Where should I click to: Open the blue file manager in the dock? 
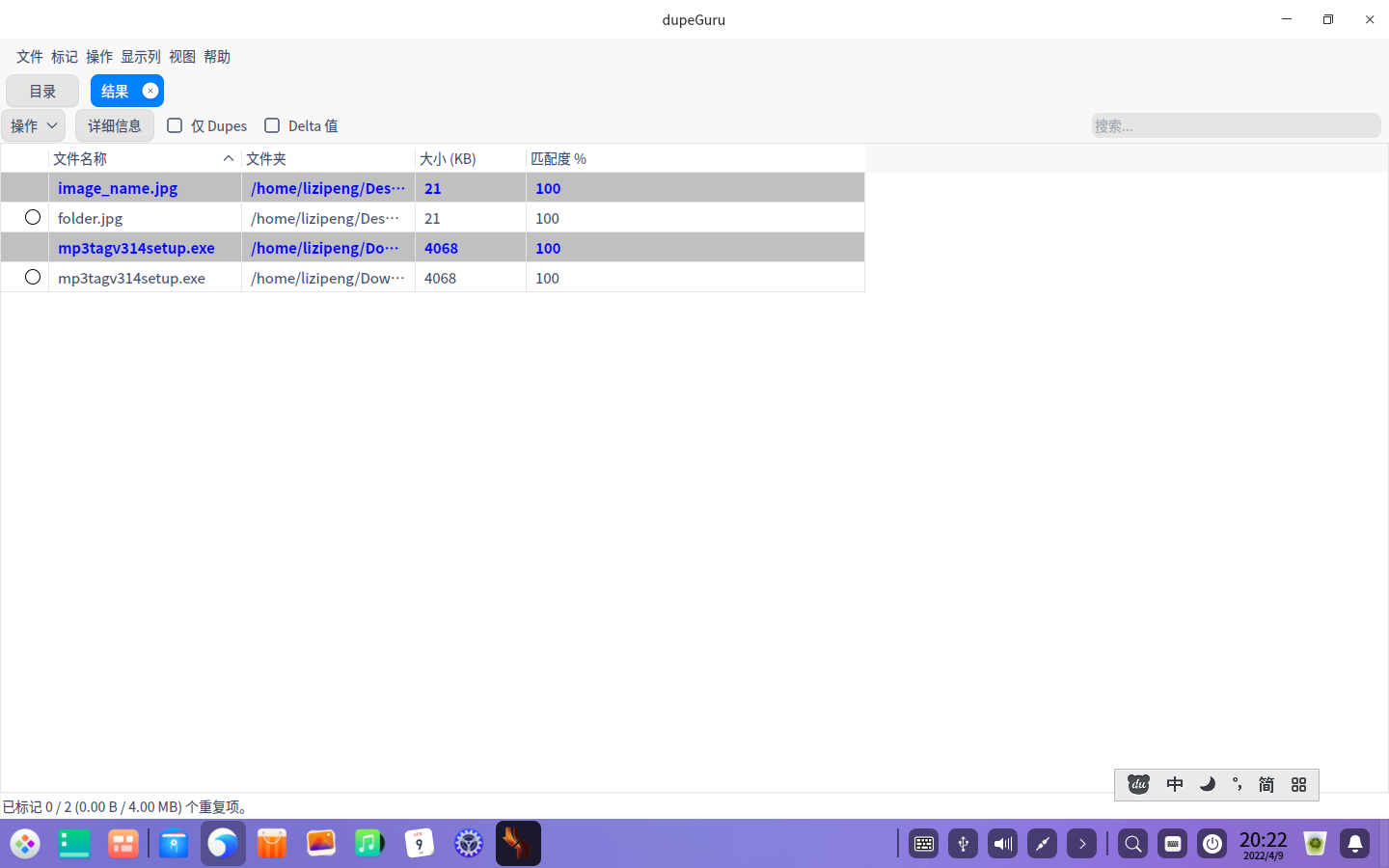click(174, 844)
